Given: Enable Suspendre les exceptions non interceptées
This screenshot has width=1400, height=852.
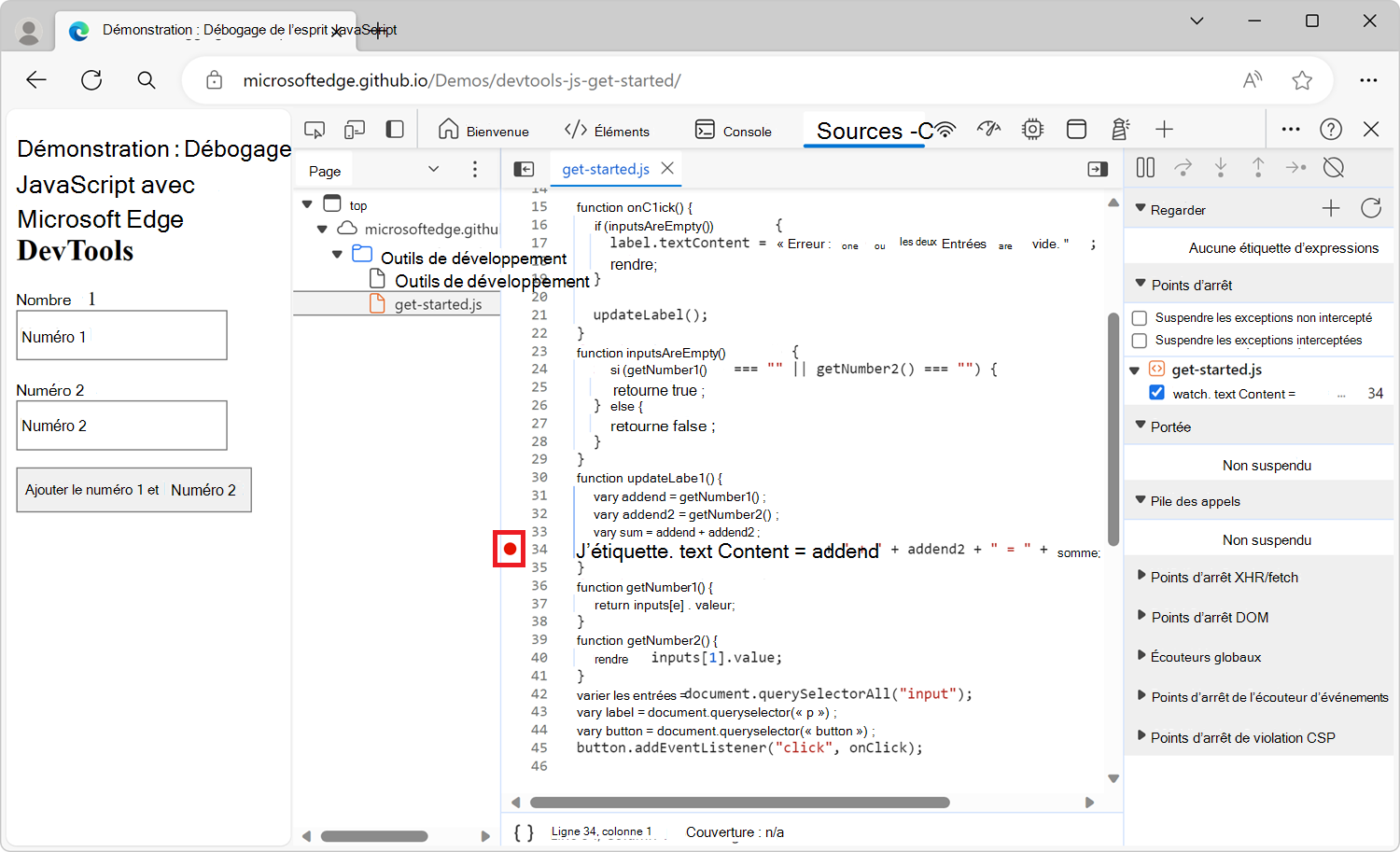Looking at the screenshot, I should point(1139,317).
